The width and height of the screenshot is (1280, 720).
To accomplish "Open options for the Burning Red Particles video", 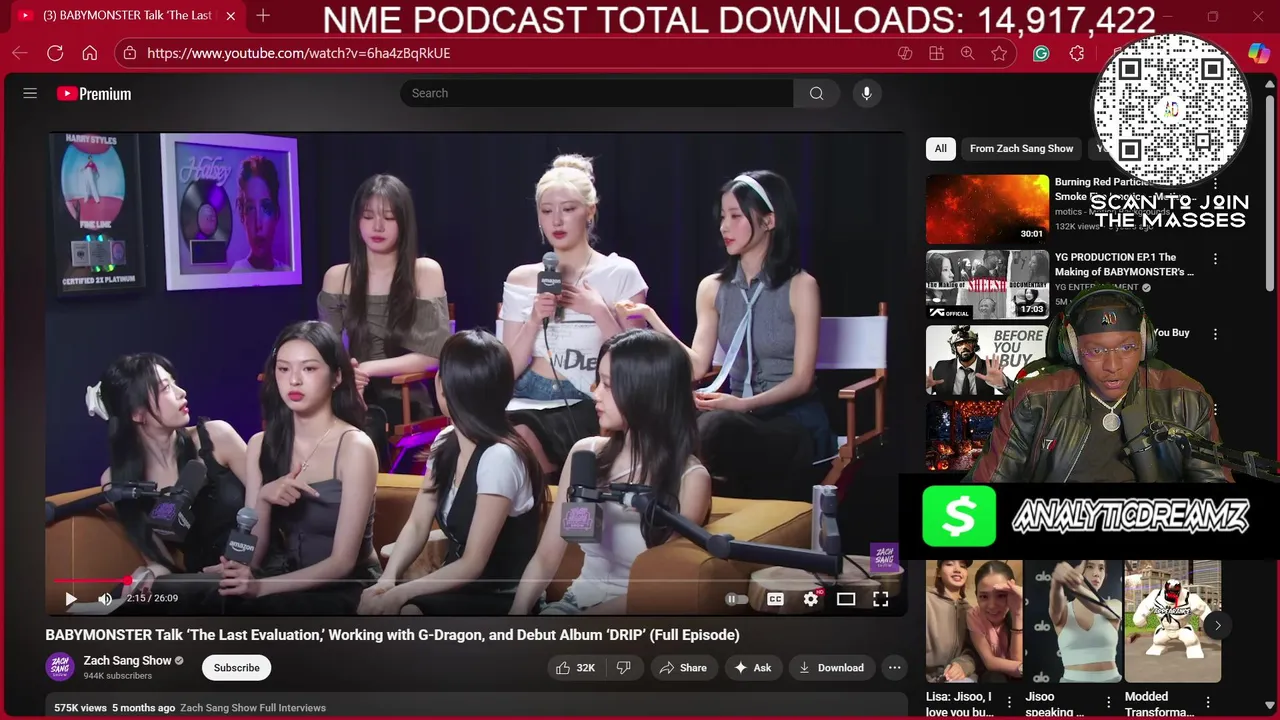I will (1216, 184).
